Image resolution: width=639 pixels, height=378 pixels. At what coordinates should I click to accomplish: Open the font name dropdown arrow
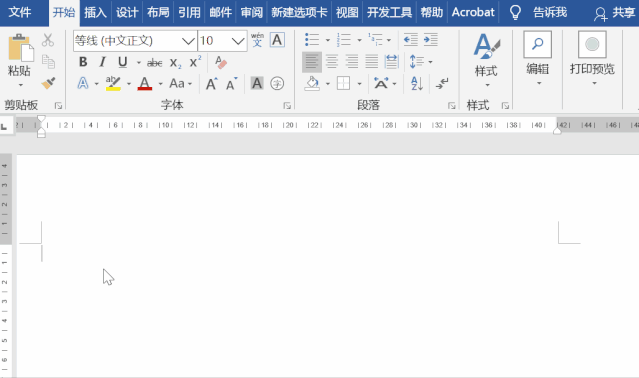[x=188, y=41]
